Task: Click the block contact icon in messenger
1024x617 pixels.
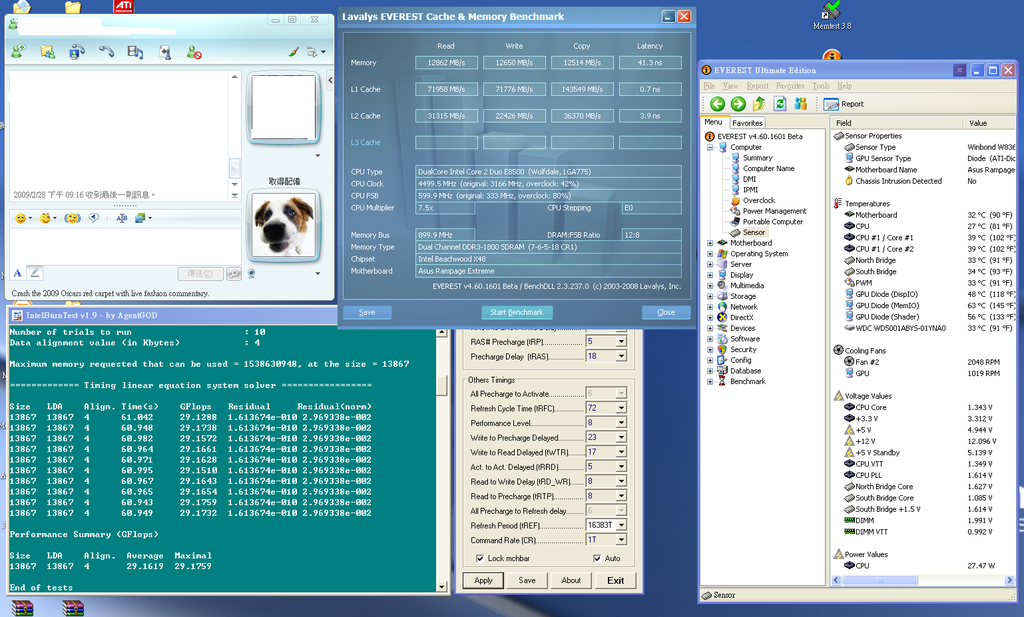Action: coord(194,52)
